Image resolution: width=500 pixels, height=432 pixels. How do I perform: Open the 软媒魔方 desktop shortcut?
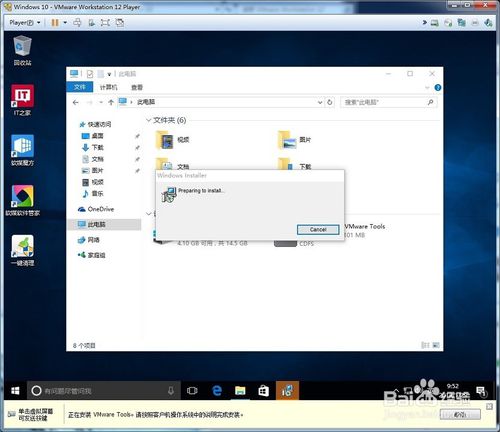[x=22, y=150]
